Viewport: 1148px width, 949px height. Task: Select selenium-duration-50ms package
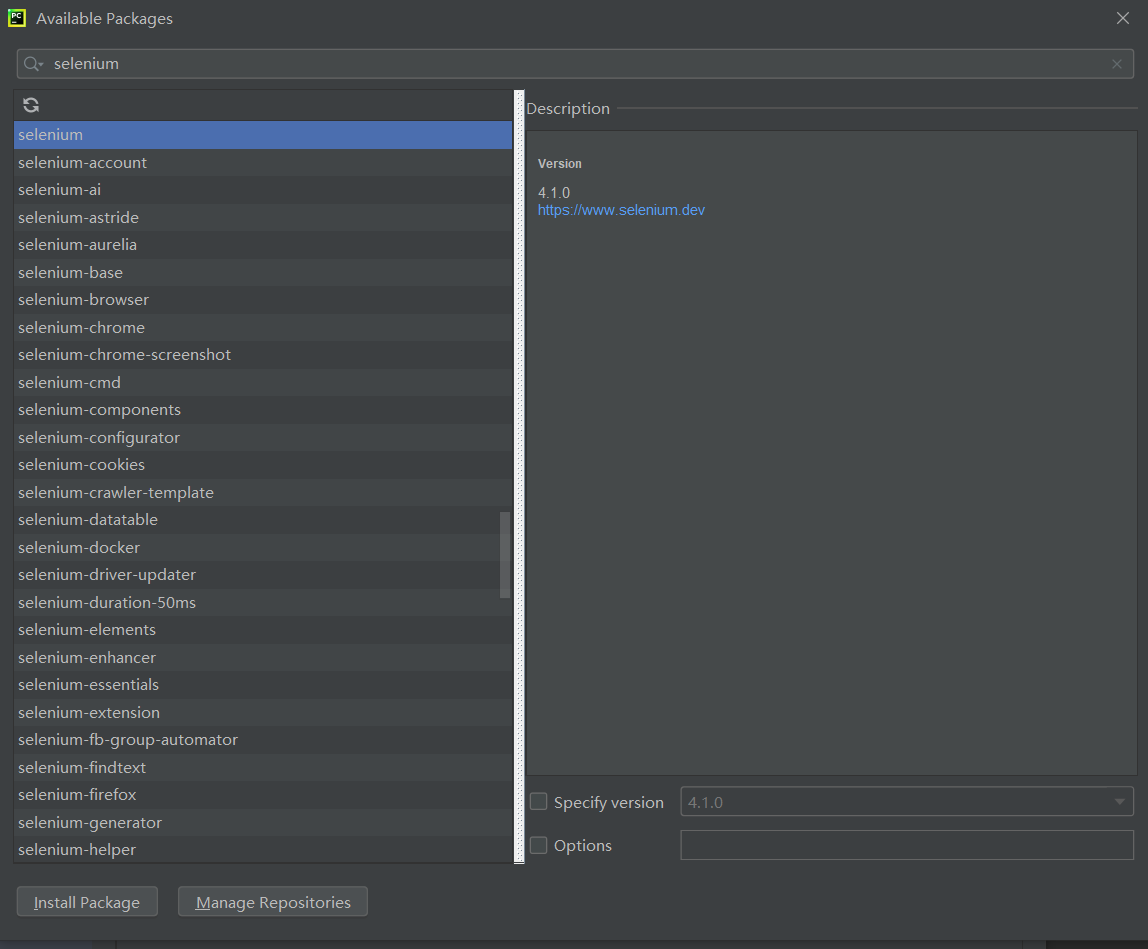pos(263,602)
